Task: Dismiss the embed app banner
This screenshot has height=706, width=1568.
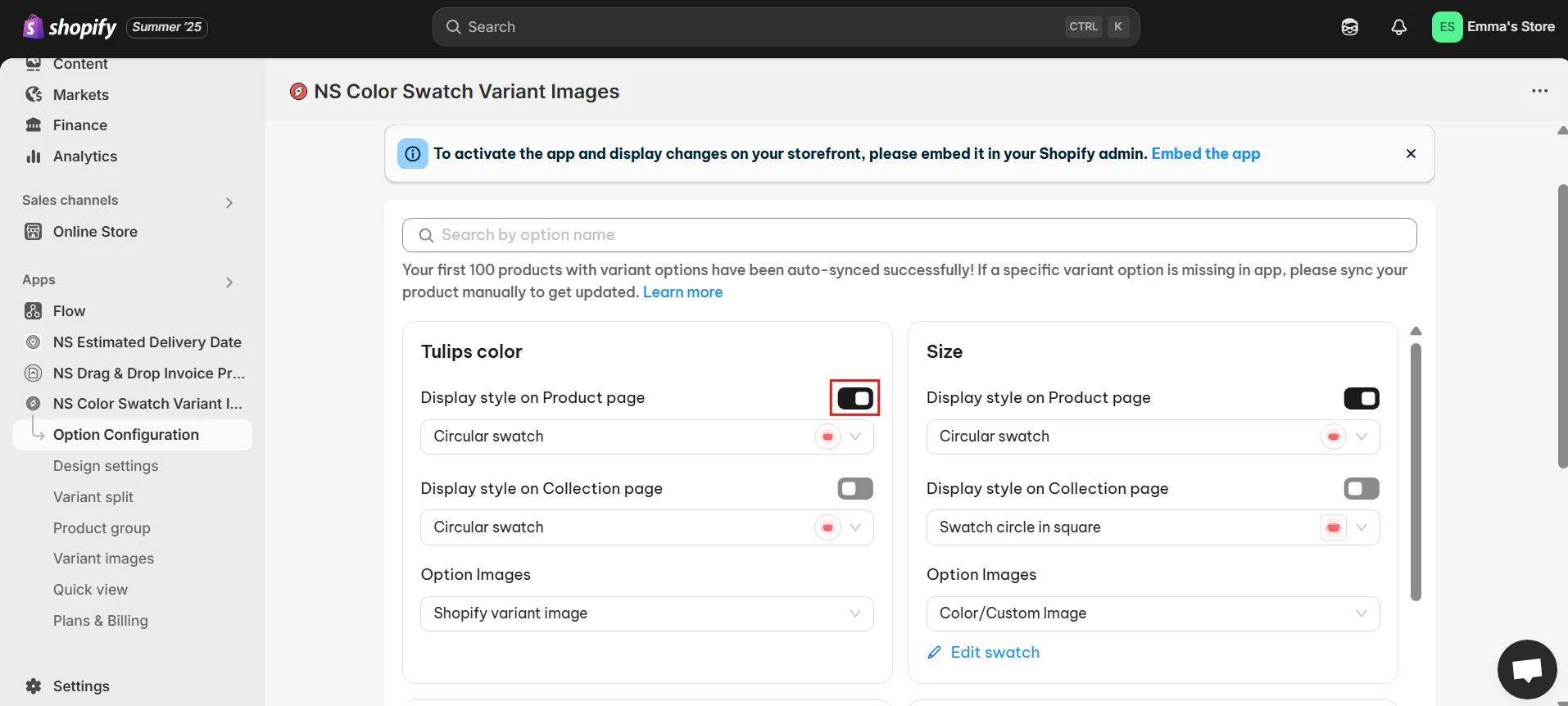Action: click(x=1411, y=154)
